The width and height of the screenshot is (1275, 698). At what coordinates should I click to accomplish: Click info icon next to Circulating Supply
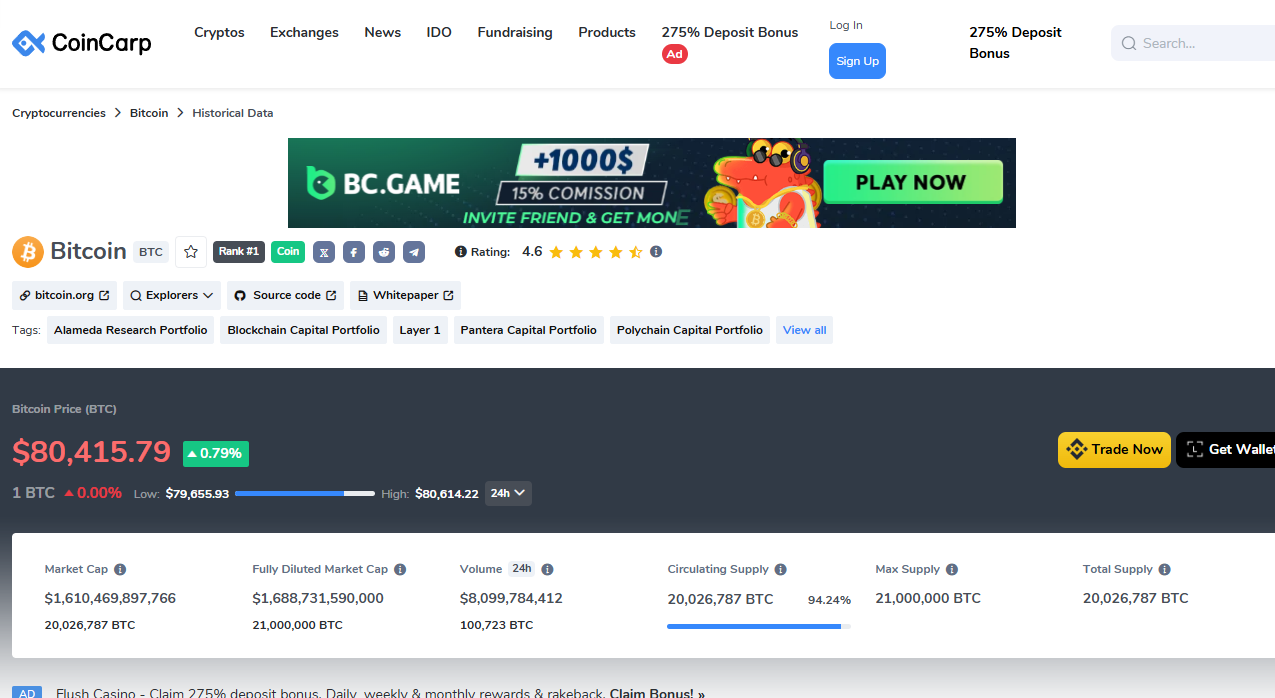click(781, 570)
